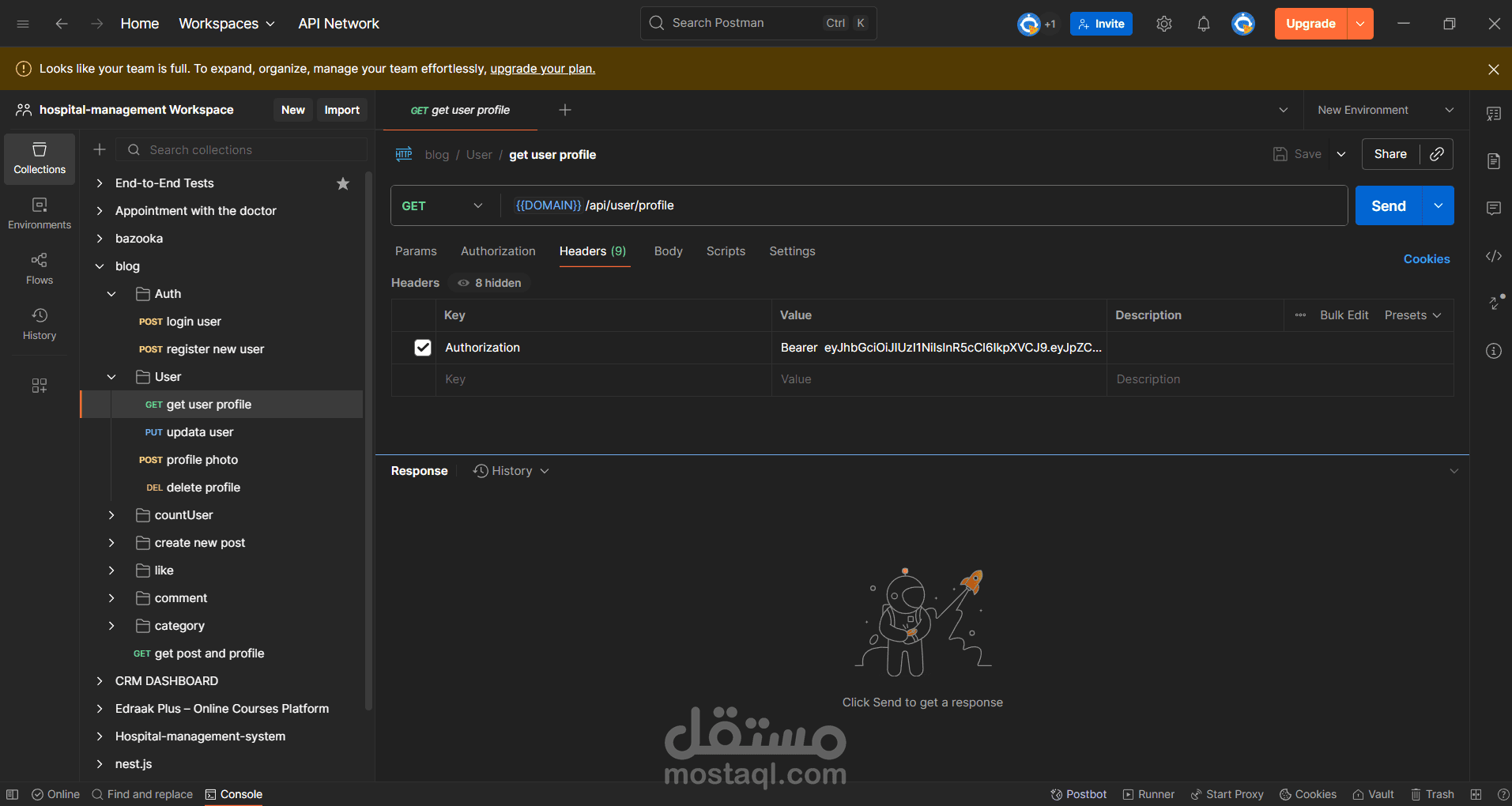Switch to the Settings tab
Screen dimensions: 1512x806
tap(792, 251)
